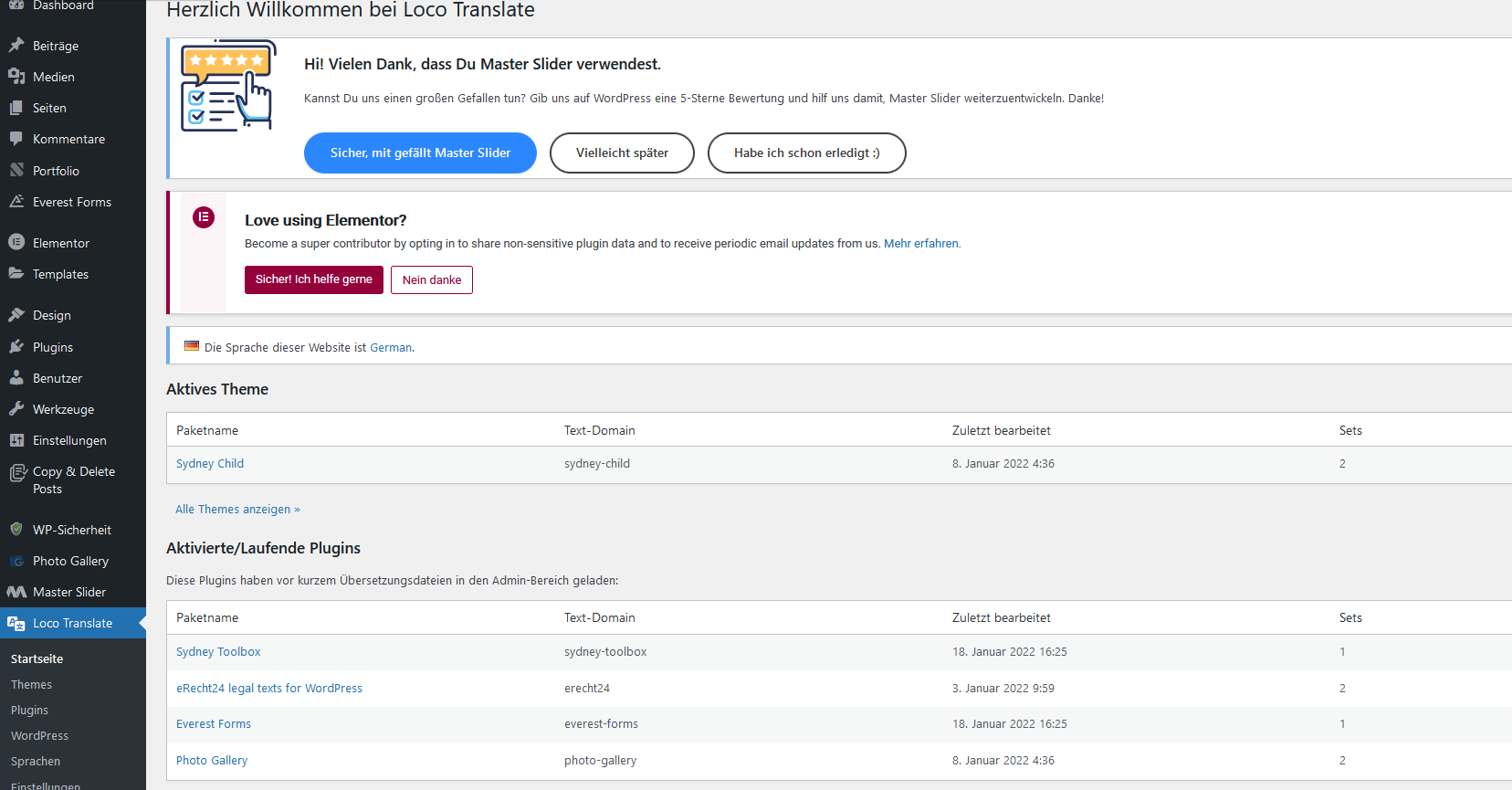1512x790 pixels.
Task: Click 'sydney-child' text-domain cell
Action: tap(597, 464)
